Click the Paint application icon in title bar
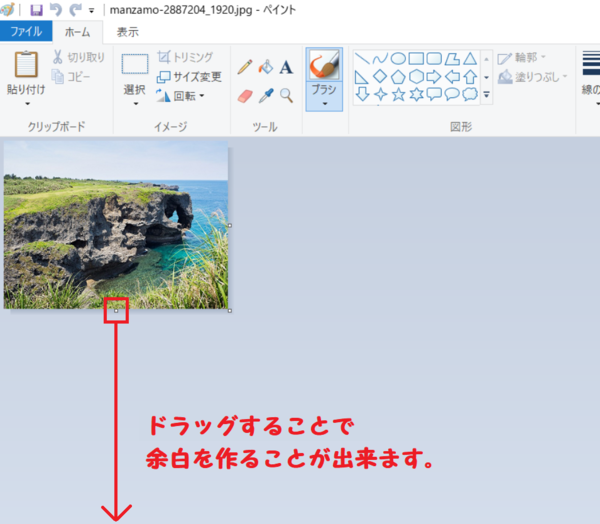The width and height of the screenshot is (600, 524). tap(8, 10)
